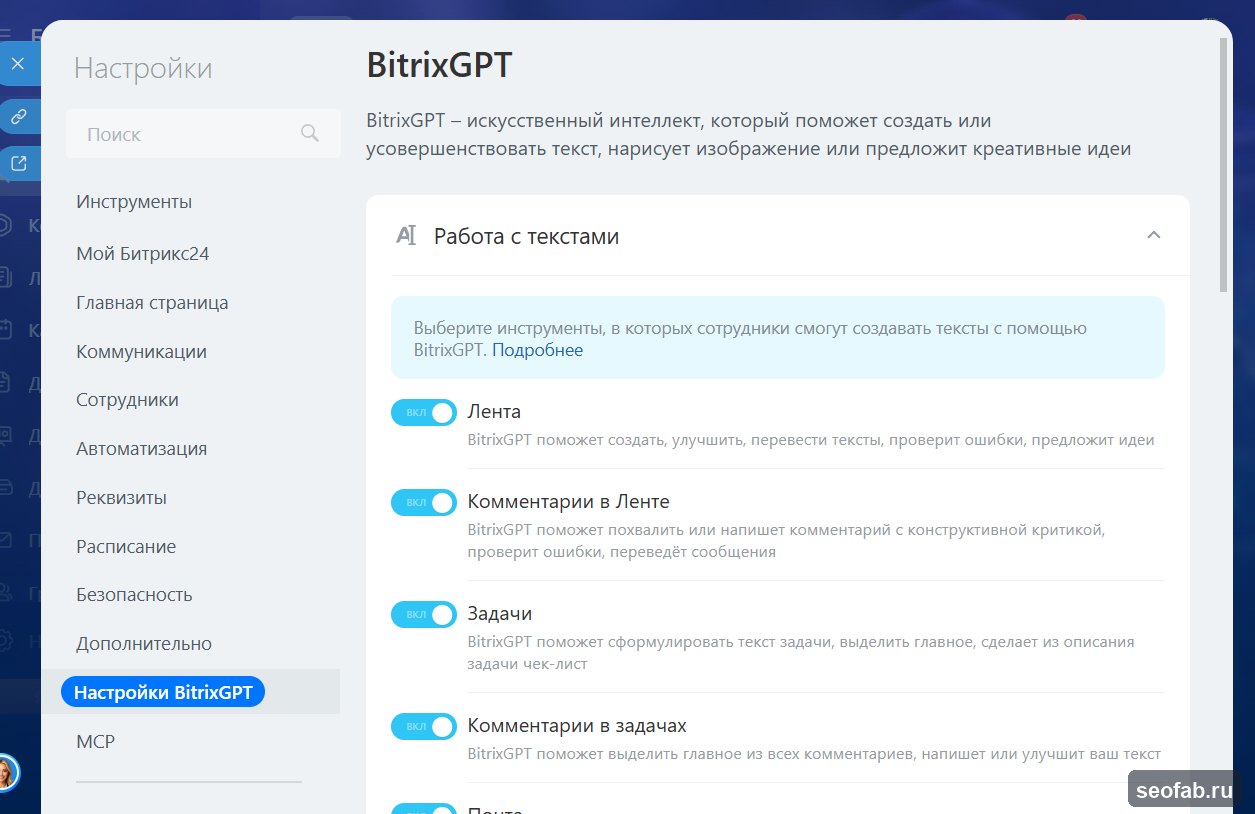The height and width of the screenshot is (814, 1255).
Task: Click the Задачи tool title
Action: [499, 614]
